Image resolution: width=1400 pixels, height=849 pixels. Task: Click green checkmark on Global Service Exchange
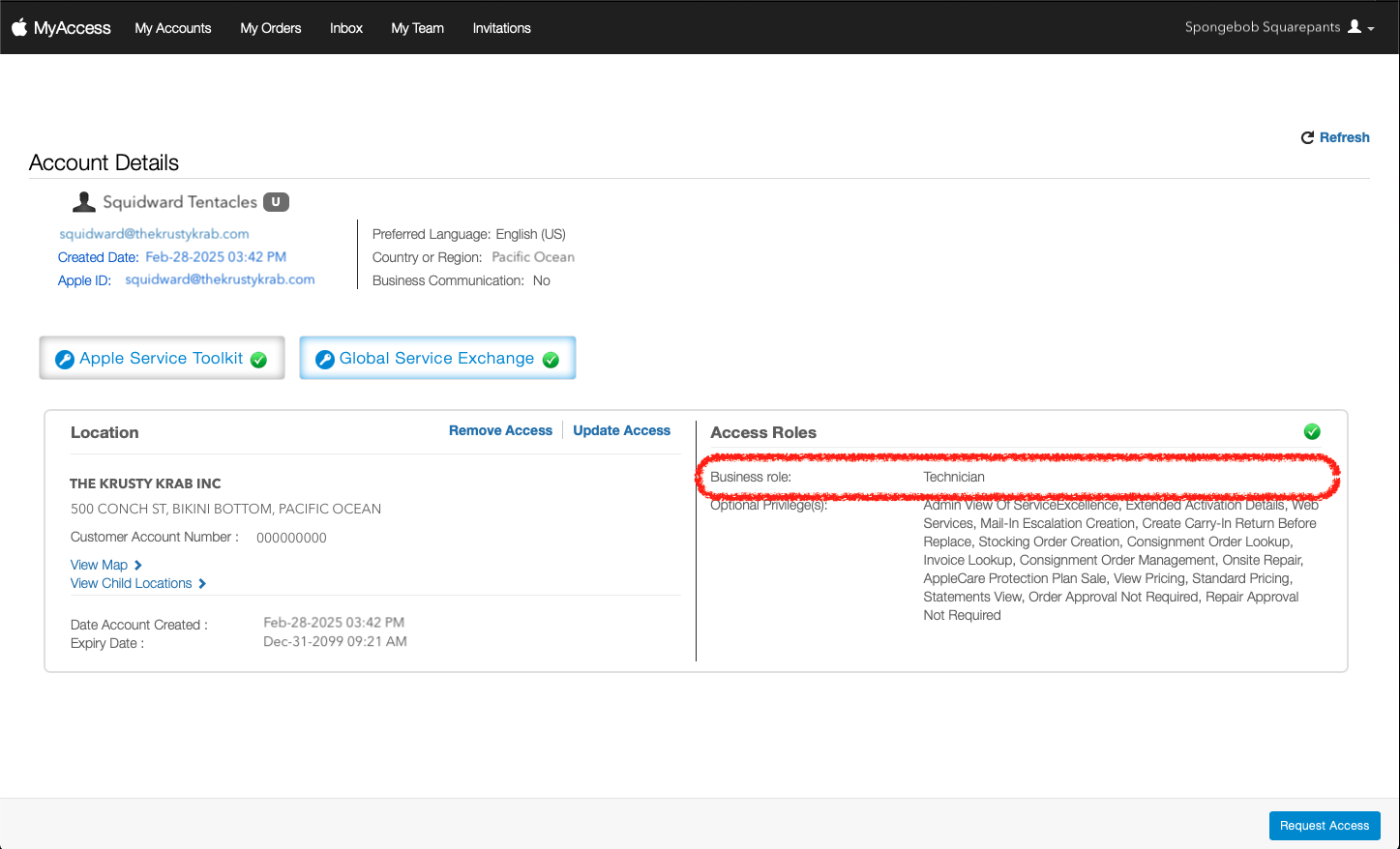551,360
